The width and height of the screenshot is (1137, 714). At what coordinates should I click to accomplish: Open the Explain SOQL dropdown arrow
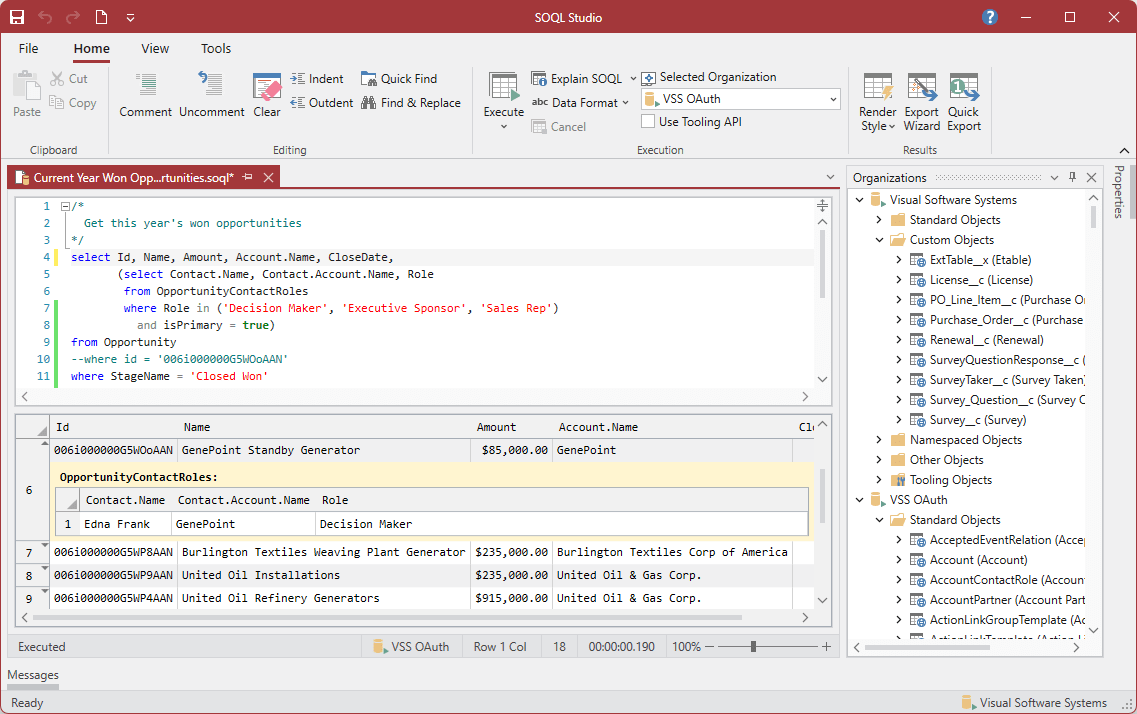pos(632,79)
